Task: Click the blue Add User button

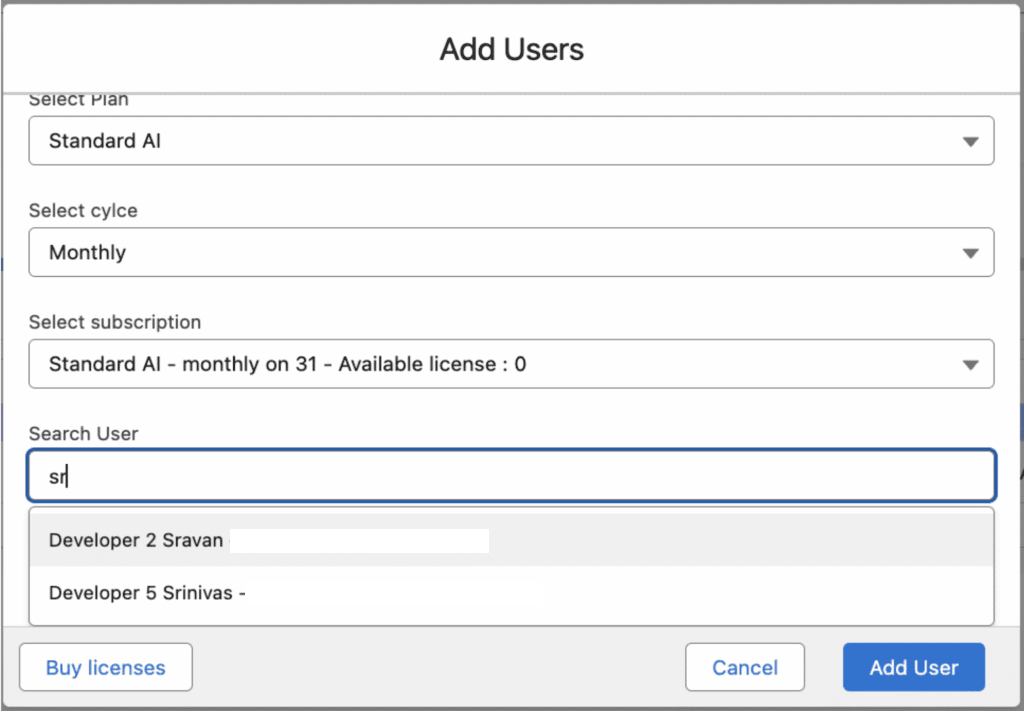Action: [x=914, y=667]
